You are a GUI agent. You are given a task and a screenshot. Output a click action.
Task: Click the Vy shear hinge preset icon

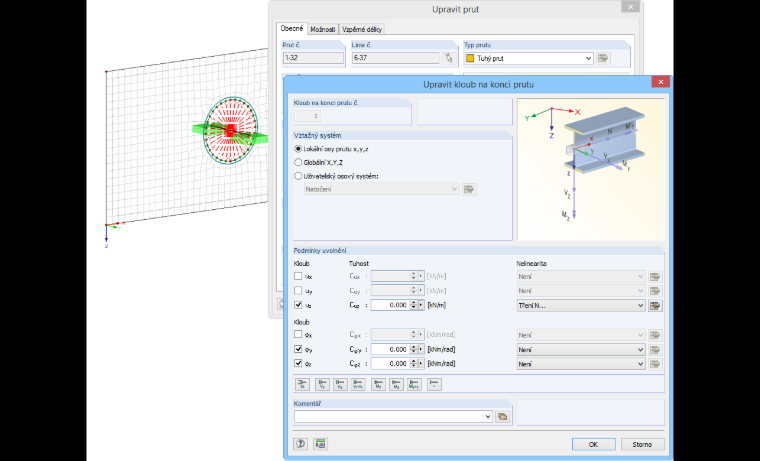[x=322, y=384]
